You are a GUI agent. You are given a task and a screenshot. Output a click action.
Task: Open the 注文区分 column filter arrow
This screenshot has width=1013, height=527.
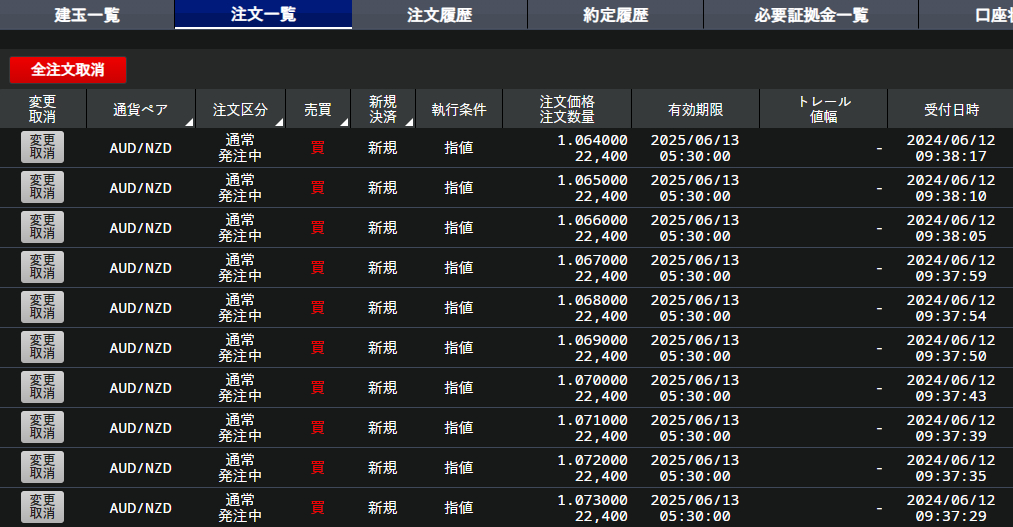(x=279, y=122)
